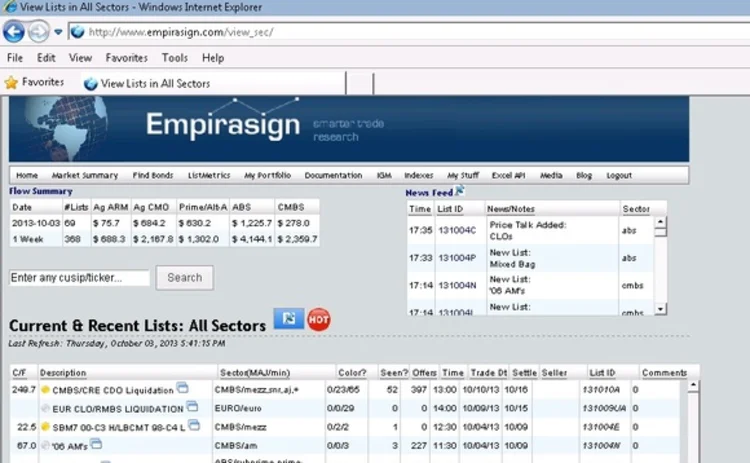Open list ID 131004E
Viewport: 750px width, 463px height.
pos(601,427)
